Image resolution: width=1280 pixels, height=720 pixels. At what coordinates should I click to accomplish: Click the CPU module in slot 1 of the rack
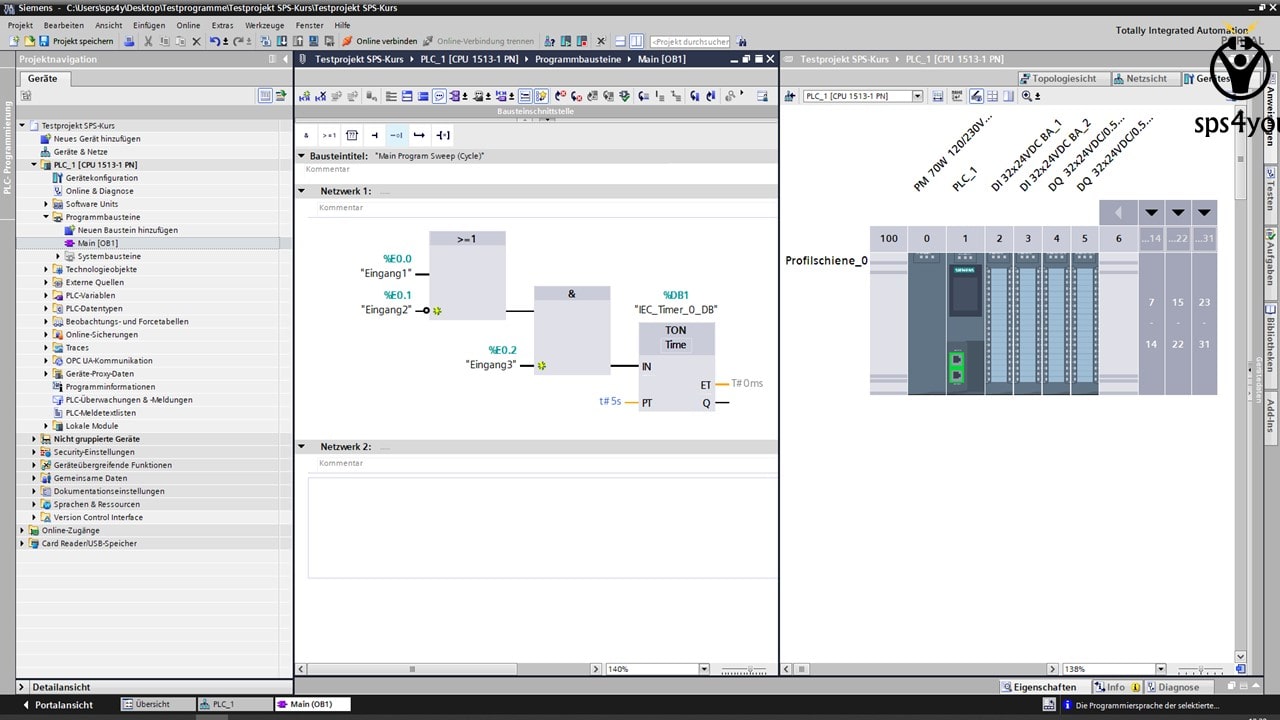point(965,322)
